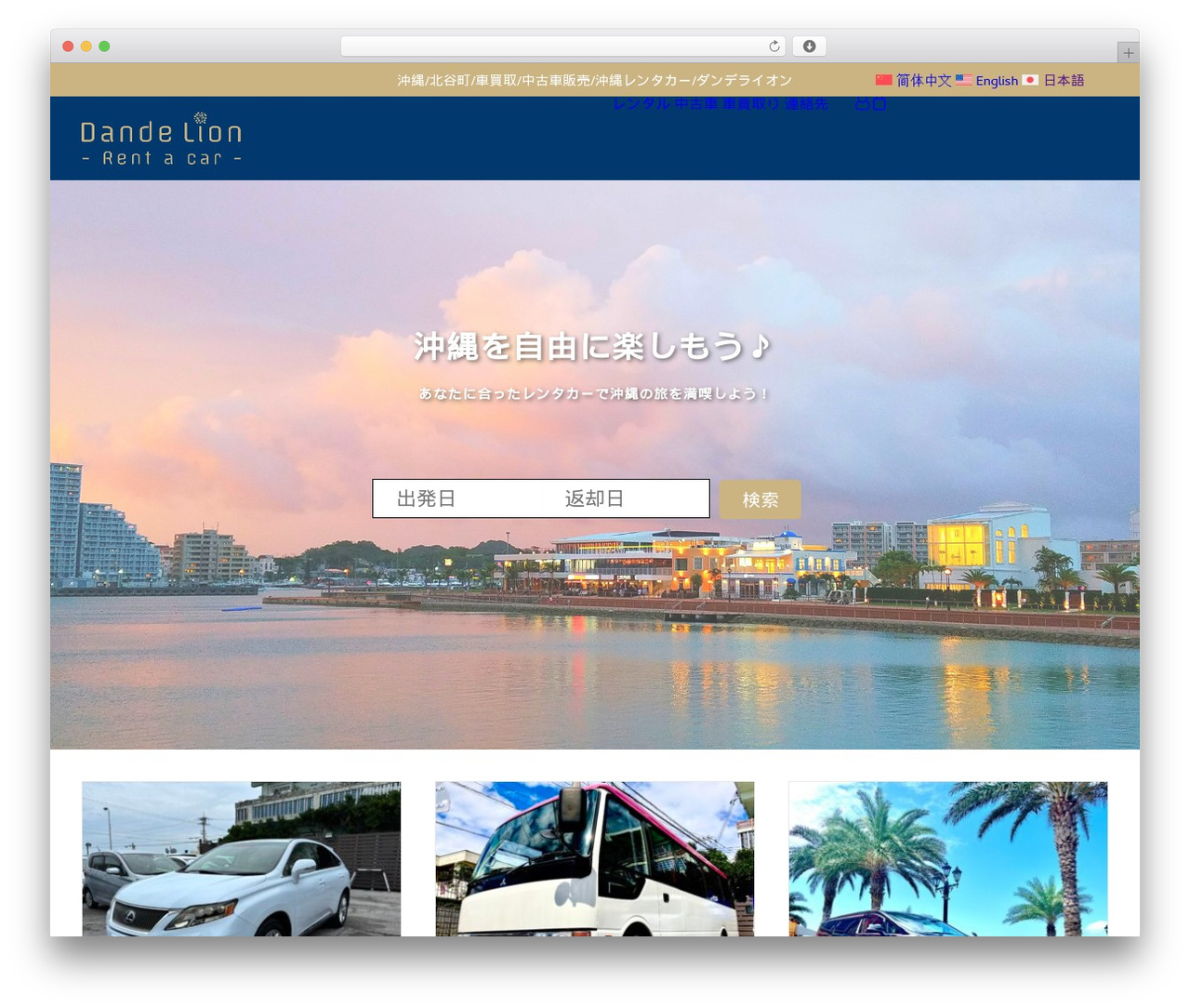Switch language to 简体中文
Screen dimensions: 1190x1008
click(x=923, y=80)
